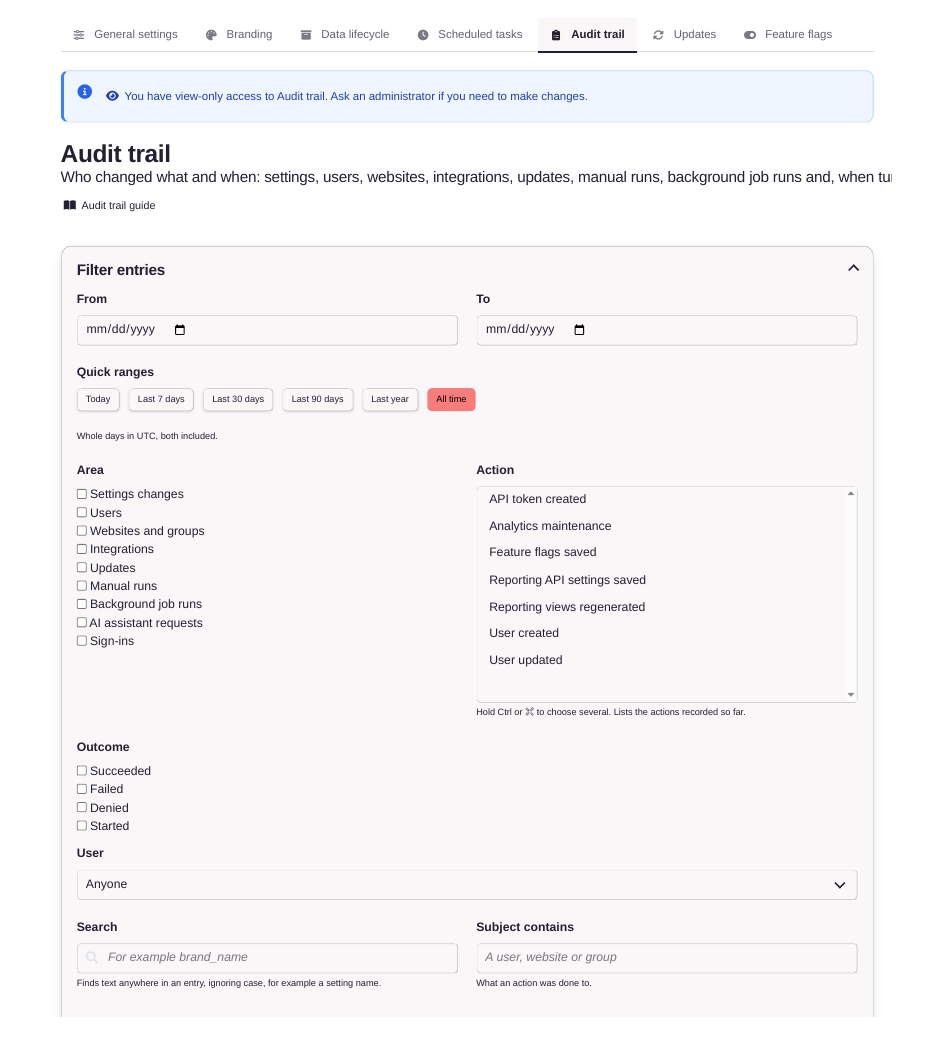
Task: Check the Manual runs checkbox
Action: [82, 585]
